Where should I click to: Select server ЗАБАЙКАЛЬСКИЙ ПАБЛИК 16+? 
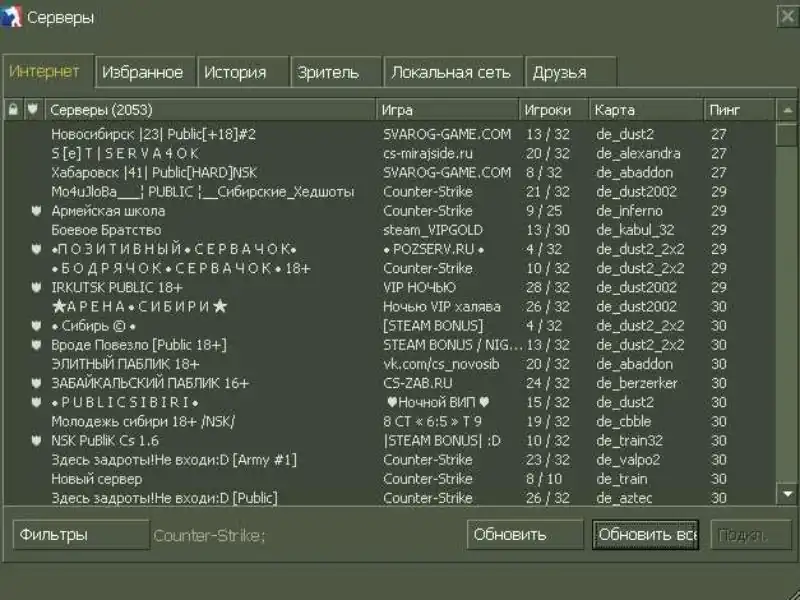click(x=390, y=383)
